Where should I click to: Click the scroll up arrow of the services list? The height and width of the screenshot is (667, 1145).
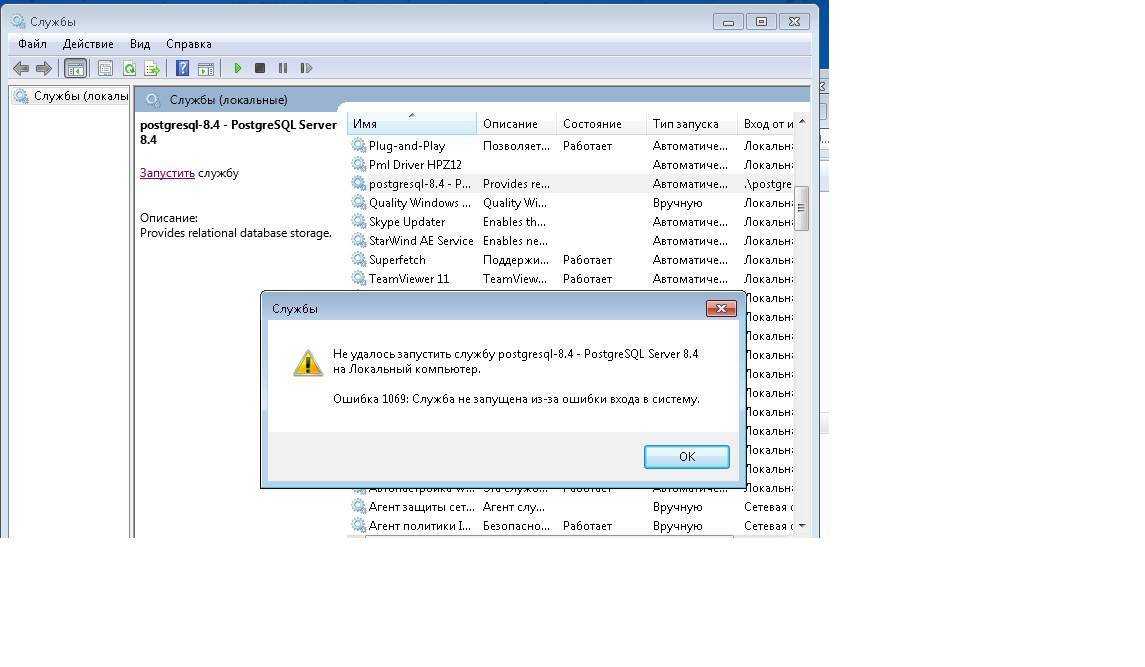point(802,122)
